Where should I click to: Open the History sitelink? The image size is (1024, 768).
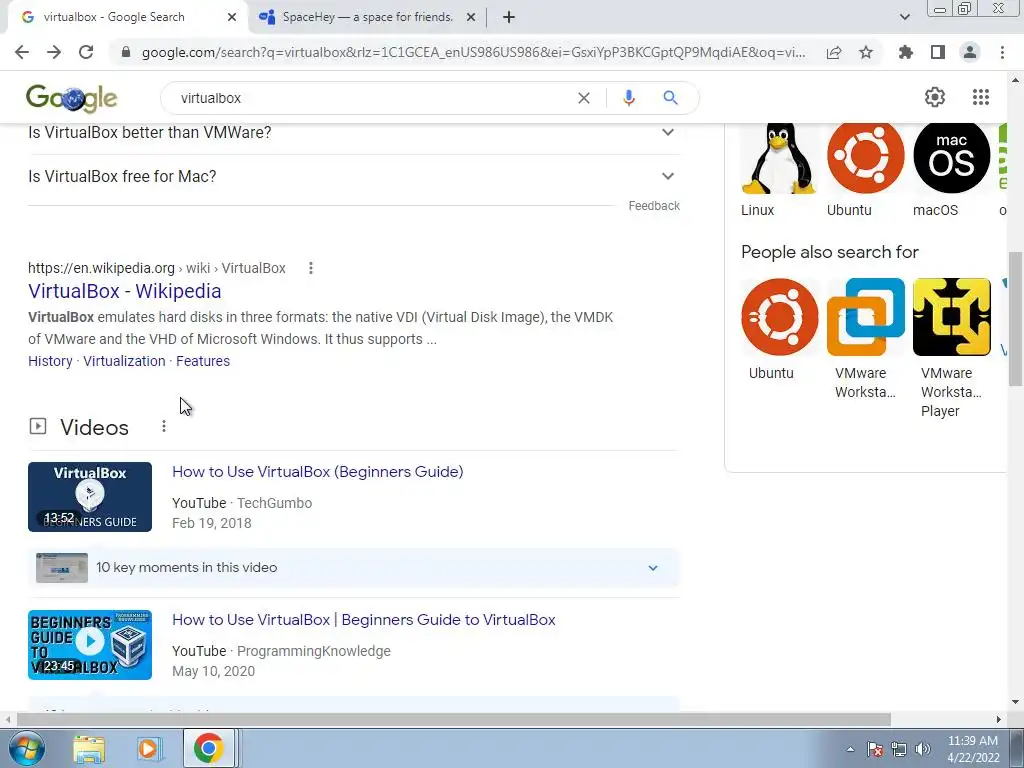[50, 361]
